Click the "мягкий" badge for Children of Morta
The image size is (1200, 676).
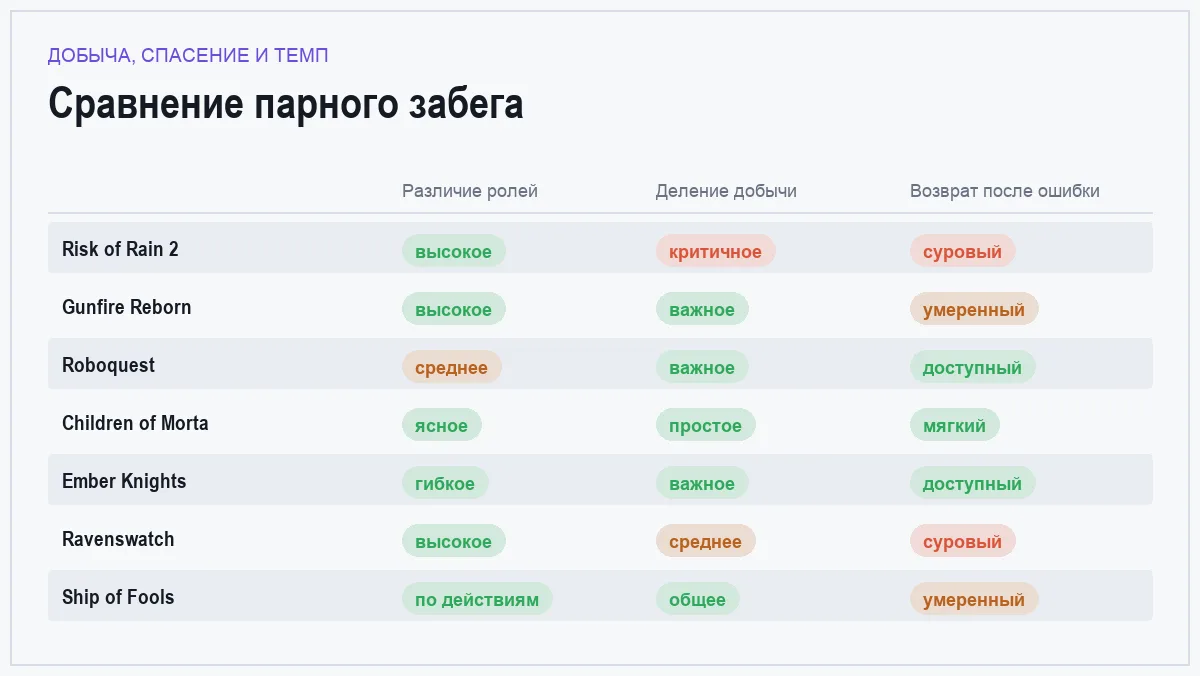(955, 425)
